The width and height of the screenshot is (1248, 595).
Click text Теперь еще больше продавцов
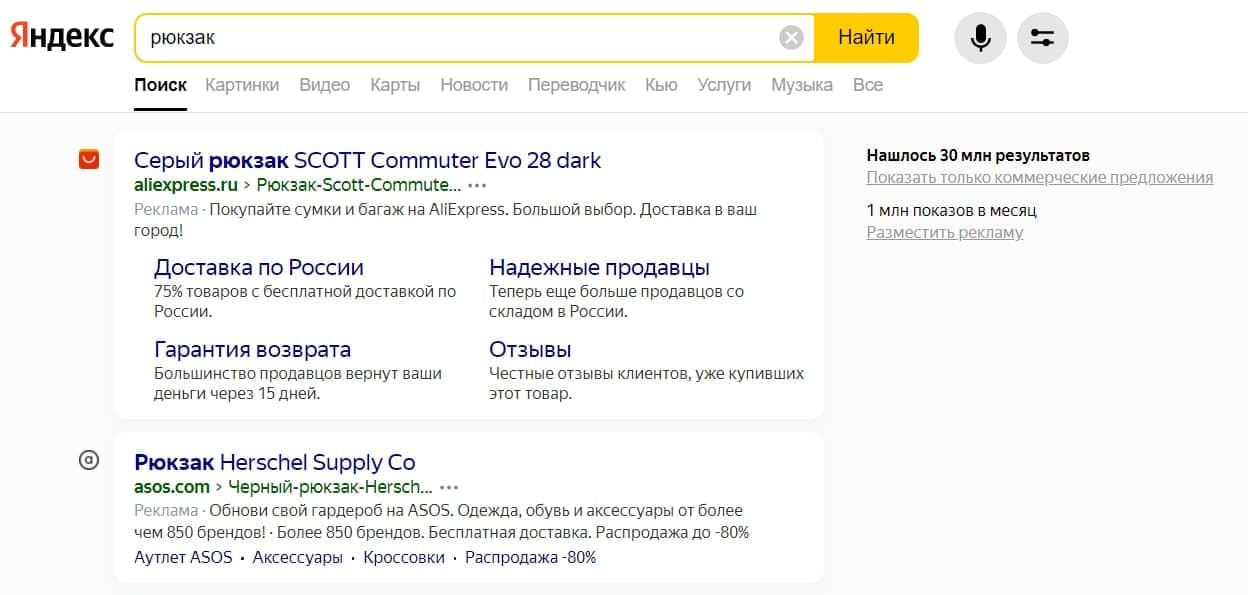[x=617, y=301]
